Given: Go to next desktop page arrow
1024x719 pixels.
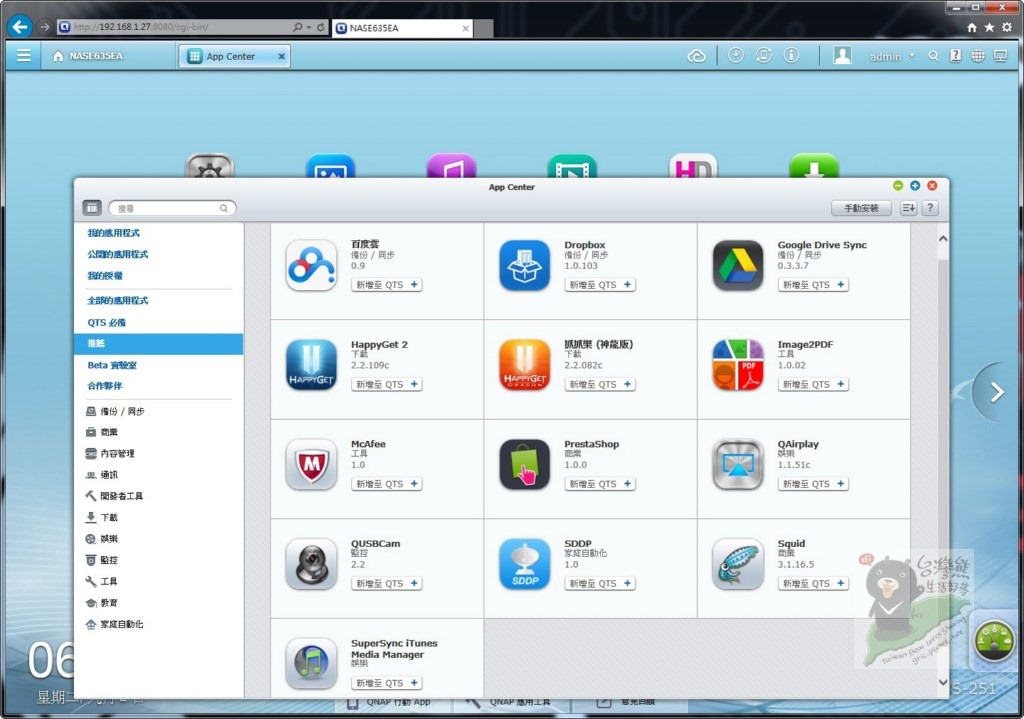Looking at the screenshot, I should tap(997, 392).
